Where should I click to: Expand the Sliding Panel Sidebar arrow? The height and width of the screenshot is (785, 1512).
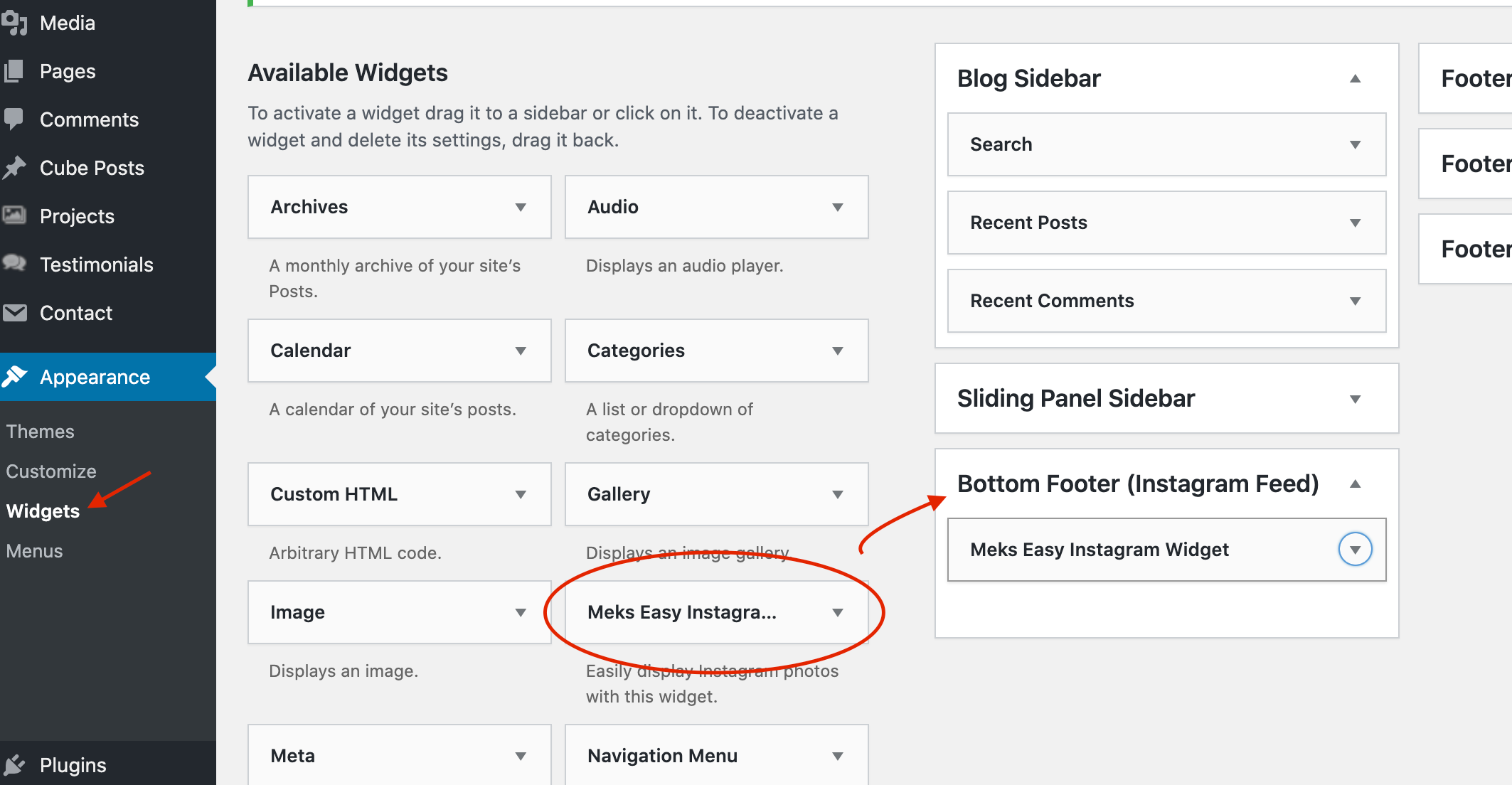pos(1355,399)
